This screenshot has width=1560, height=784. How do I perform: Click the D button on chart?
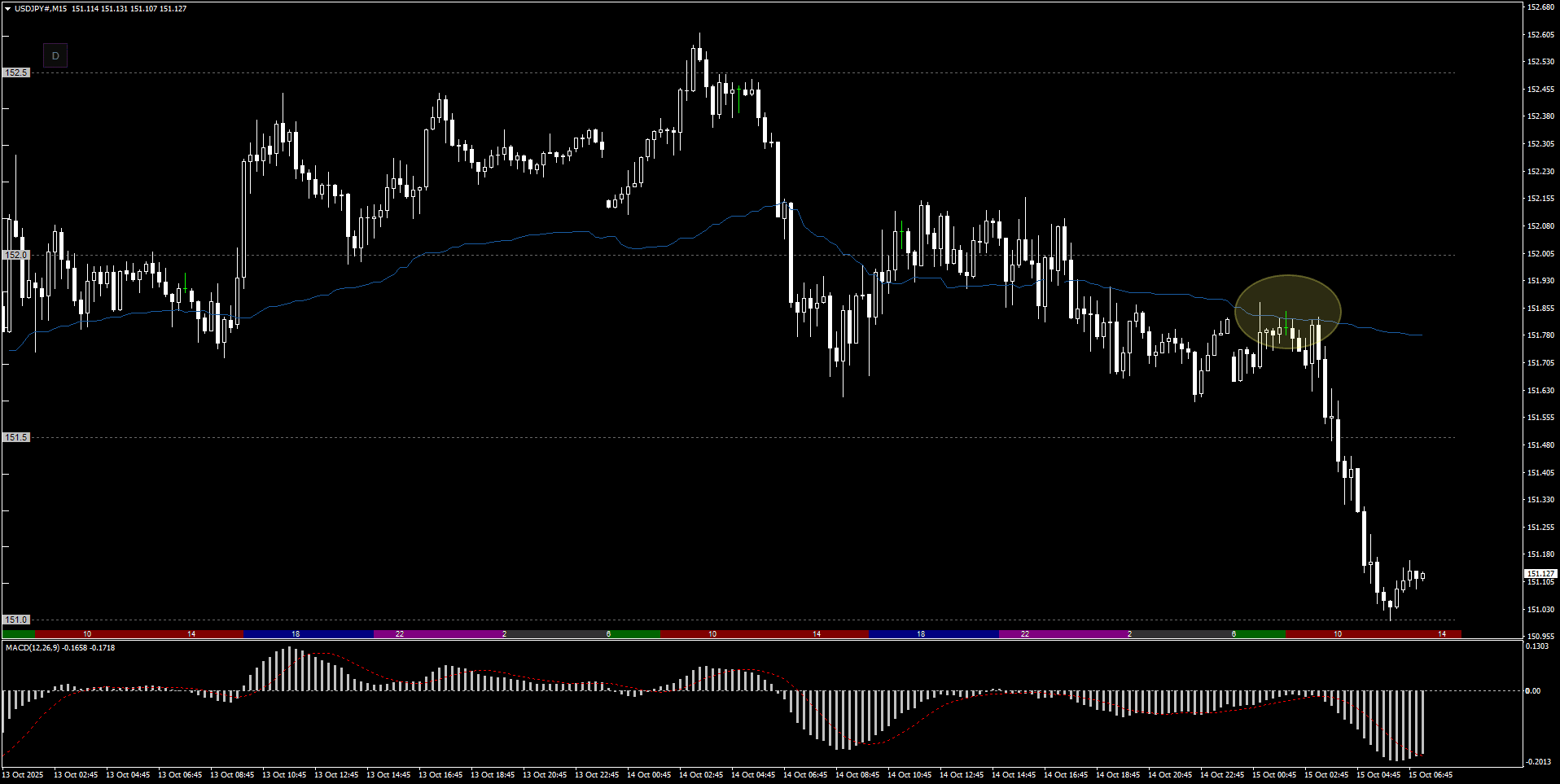(55, 56)
